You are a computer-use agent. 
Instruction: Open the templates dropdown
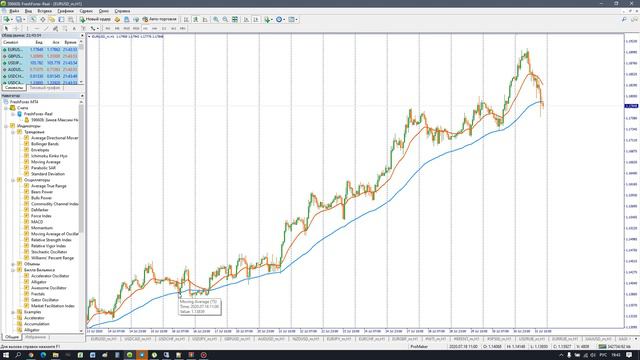click(293, 19)
